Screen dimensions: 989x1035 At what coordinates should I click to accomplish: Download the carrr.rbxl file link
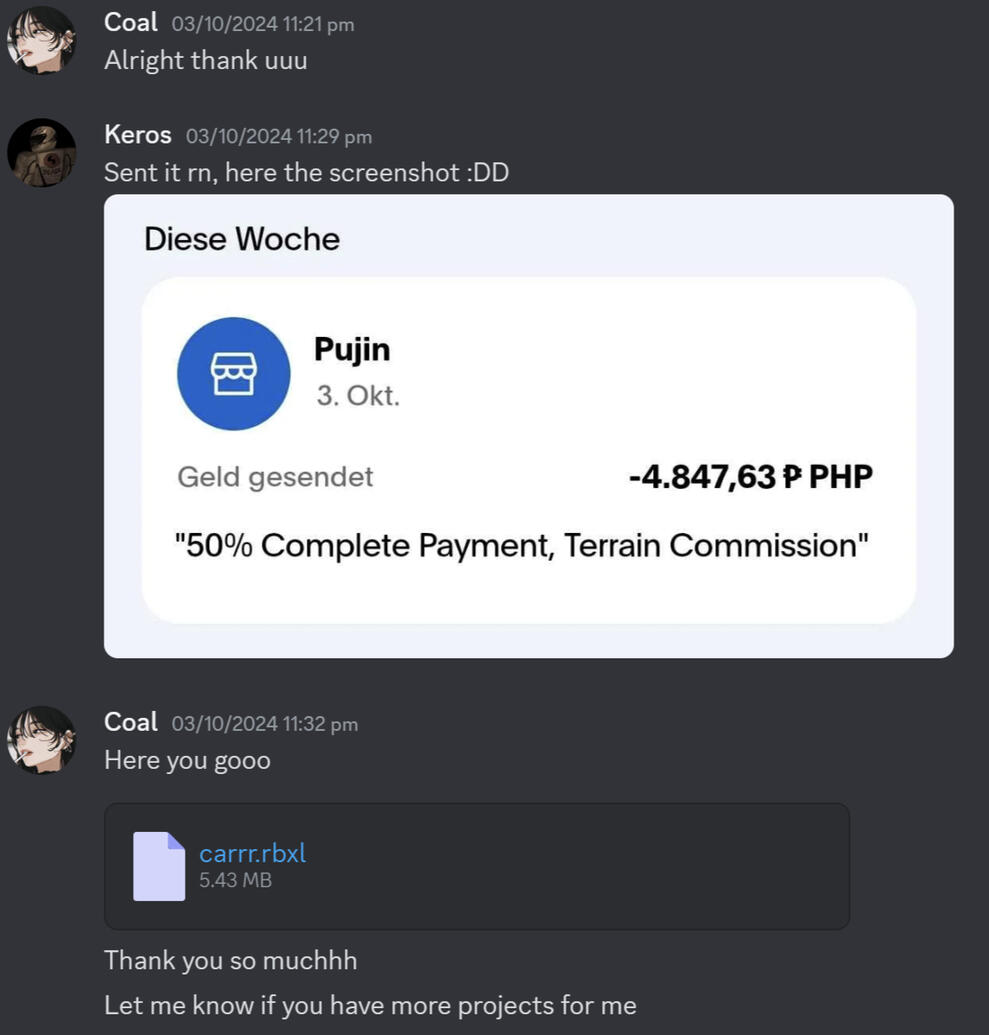[252, 853]
